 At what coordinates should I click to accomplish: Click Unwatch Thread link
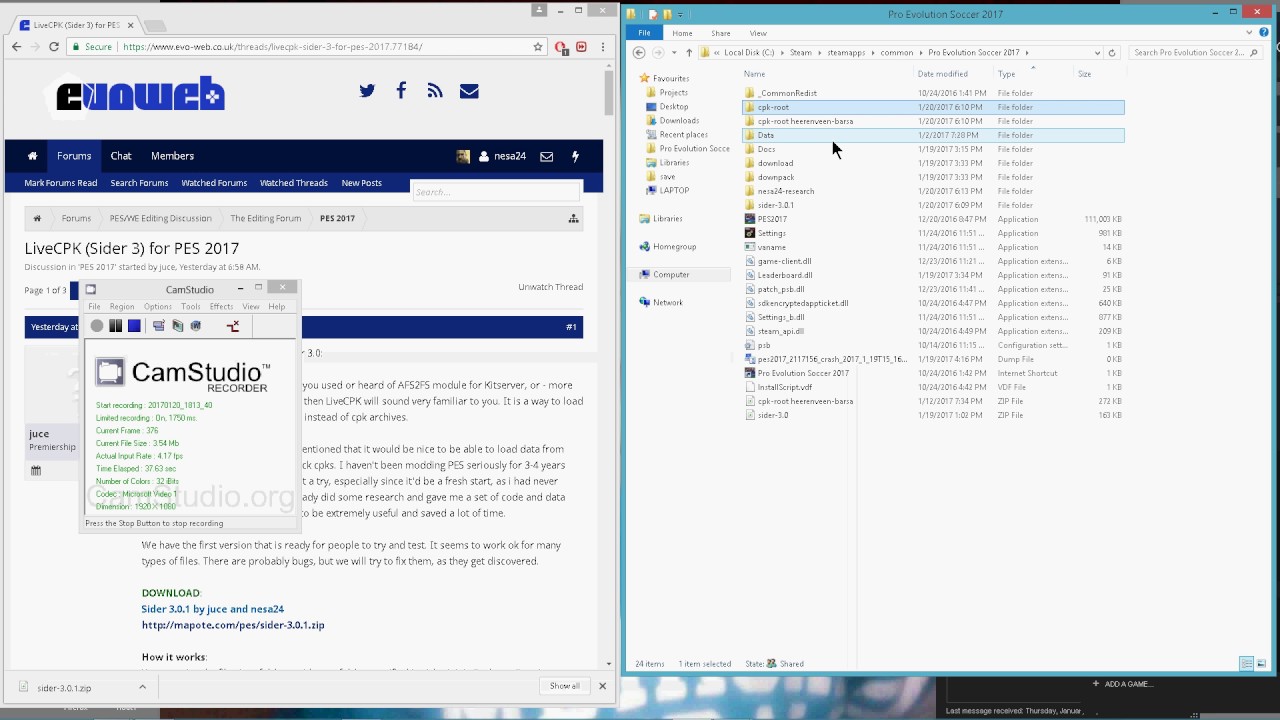coord(550,287)
